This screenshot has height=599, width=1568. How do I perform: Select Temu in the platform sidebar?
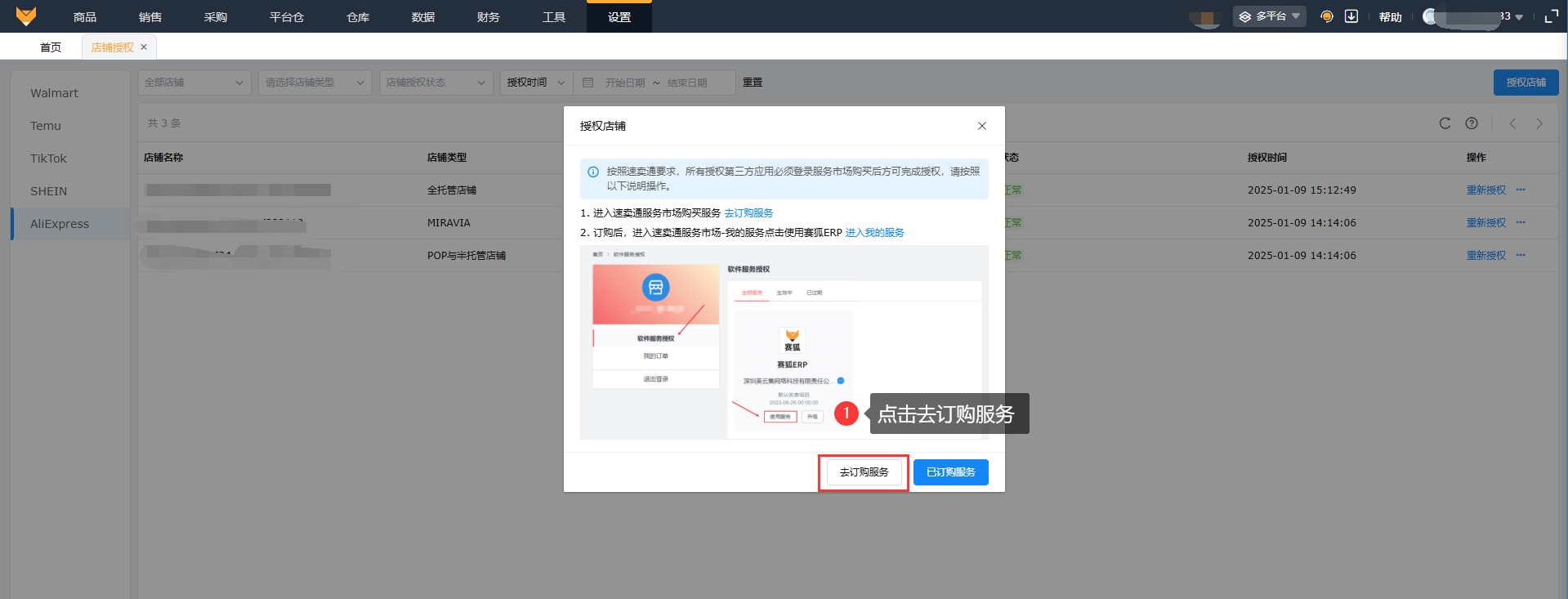(x=46, y=126)
